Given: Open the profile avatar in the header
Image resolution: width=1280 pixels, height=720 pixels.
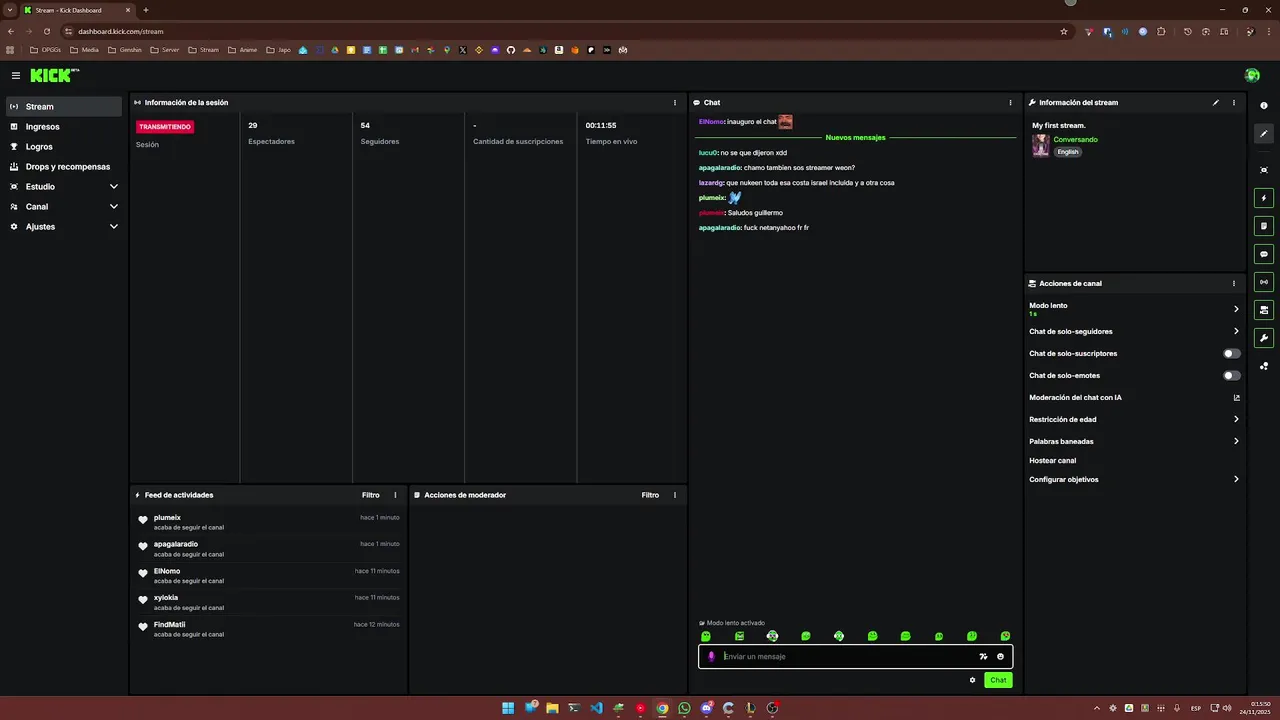Looking at the screenshot, I should pyautogui.click(x=1252, y=75).
